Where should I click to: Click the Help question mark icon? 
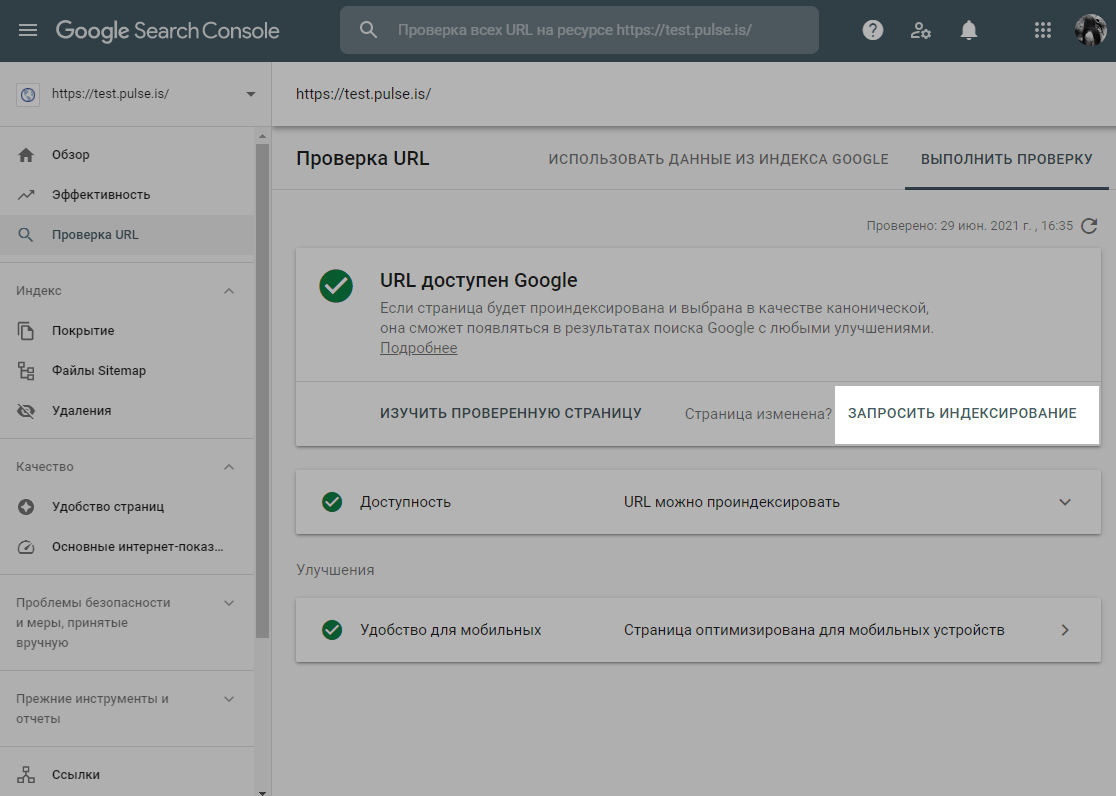(x=873, y=30)
